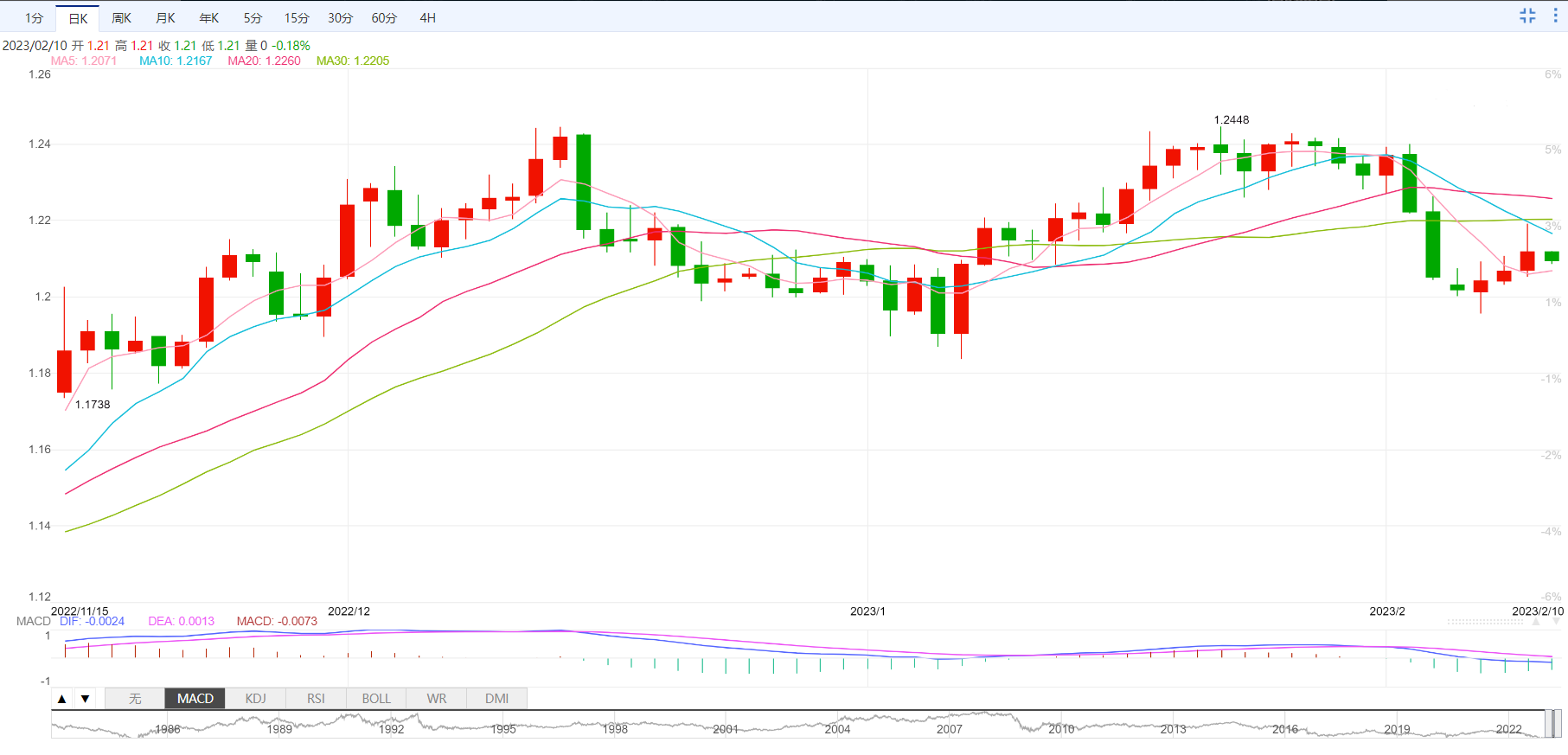Screen dimensions: 1568x755
Task: Switch indicator to RSI
Action: pyautogui.click(x=316, y=699)
